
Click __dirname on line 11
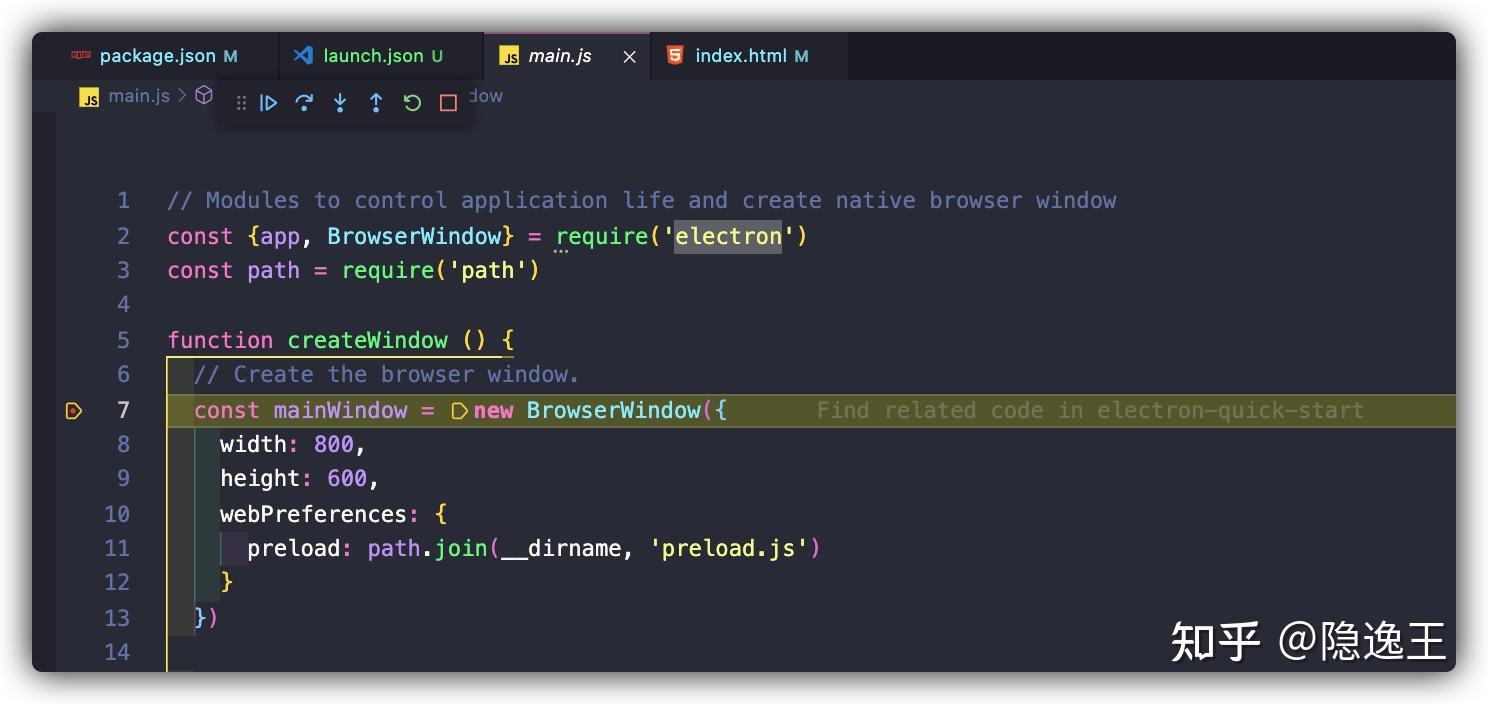click(561, 548)
